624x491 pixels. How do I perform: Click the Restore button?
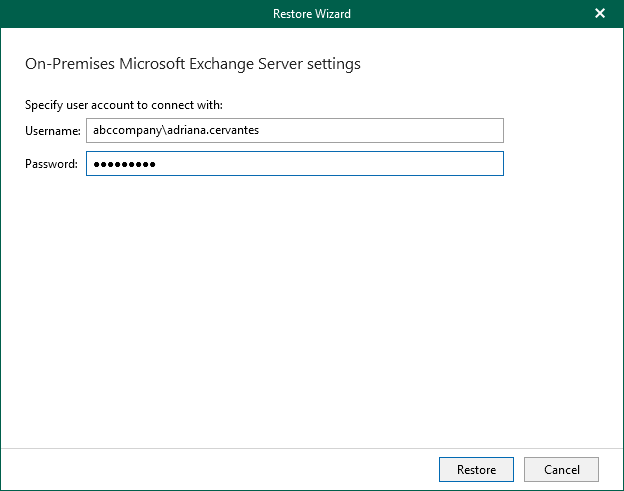coord(476,469)
